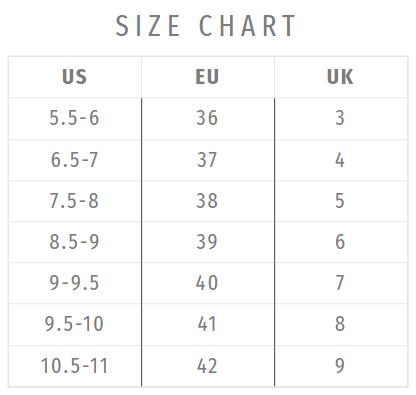
Task: Select the UK column header
Action: [341, 77]
